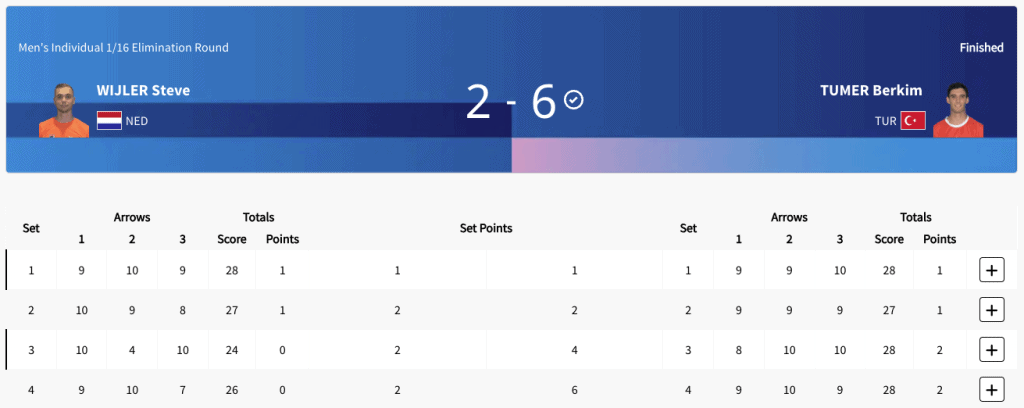Open WIJLER Steve athlete profile name

point(144,91)
